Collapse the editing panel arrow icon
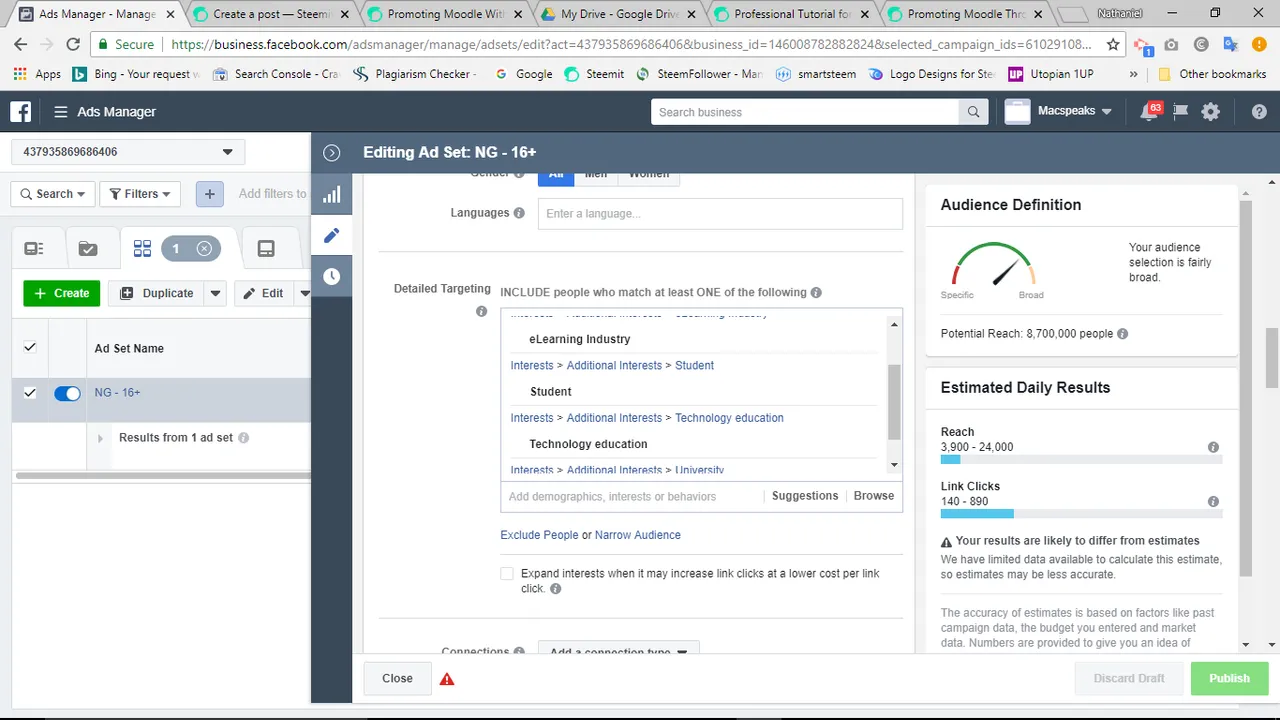Screen dimensions: 1280x720 (332, 152)
